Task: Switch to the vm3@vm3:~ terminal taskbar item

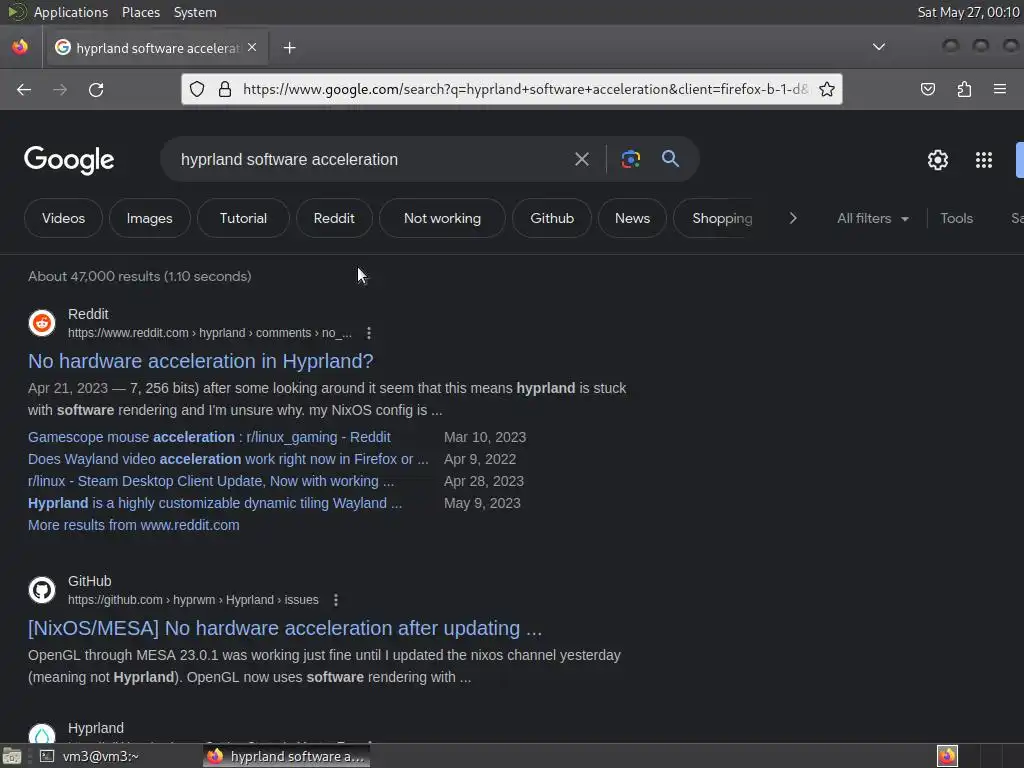Action: point(90,756)
